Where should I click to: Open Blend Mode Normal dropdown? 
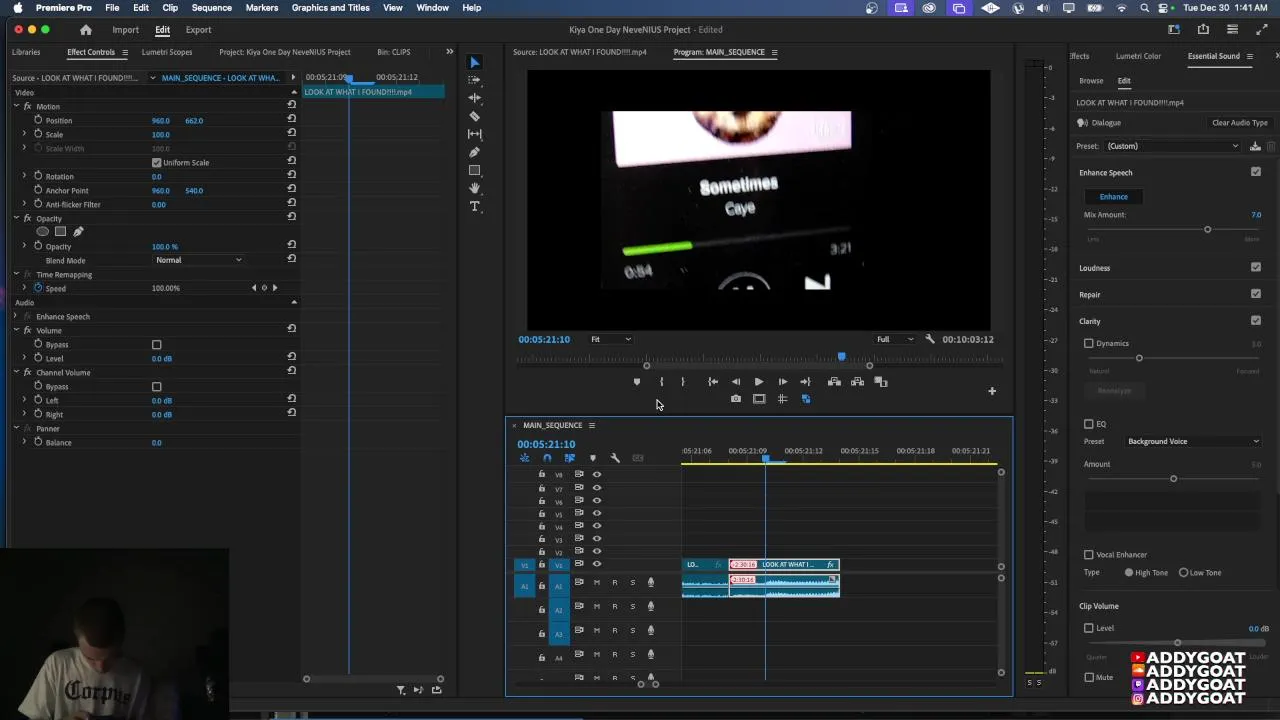(198, 260)
